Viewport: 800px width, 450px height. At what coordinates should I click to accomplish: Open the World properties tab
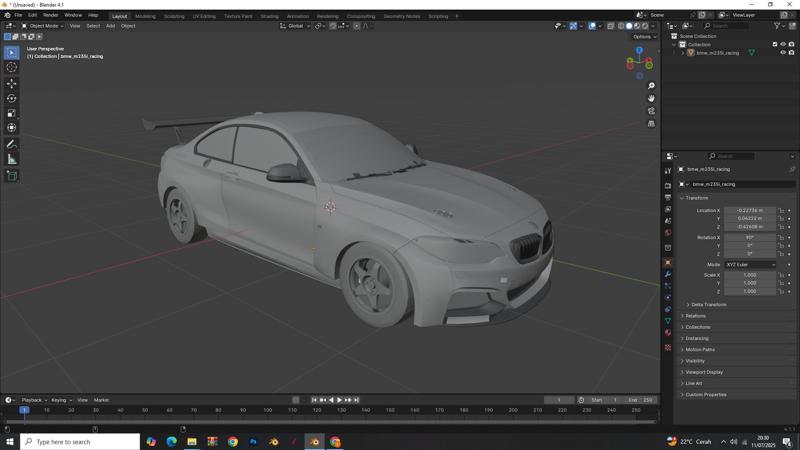click(x=668, y=233)
